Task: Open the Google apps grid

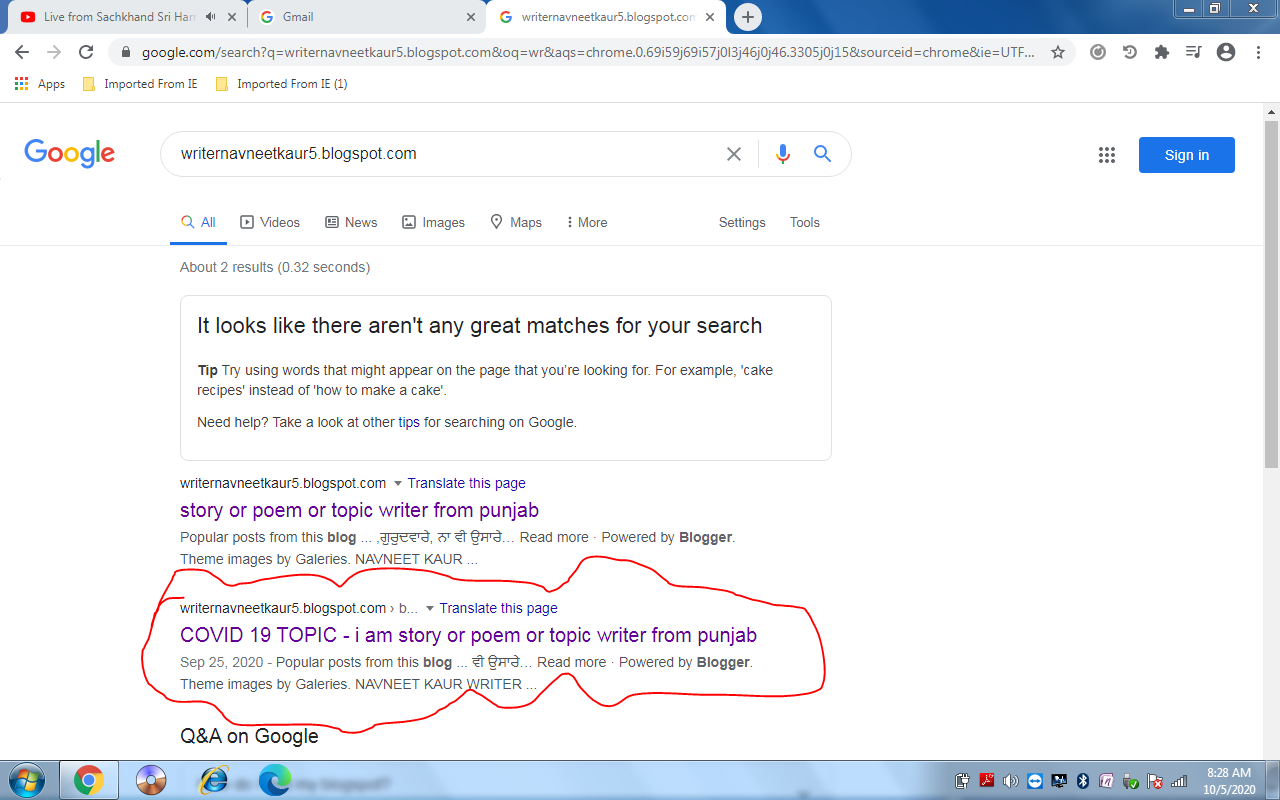Action: point(1107,154)
